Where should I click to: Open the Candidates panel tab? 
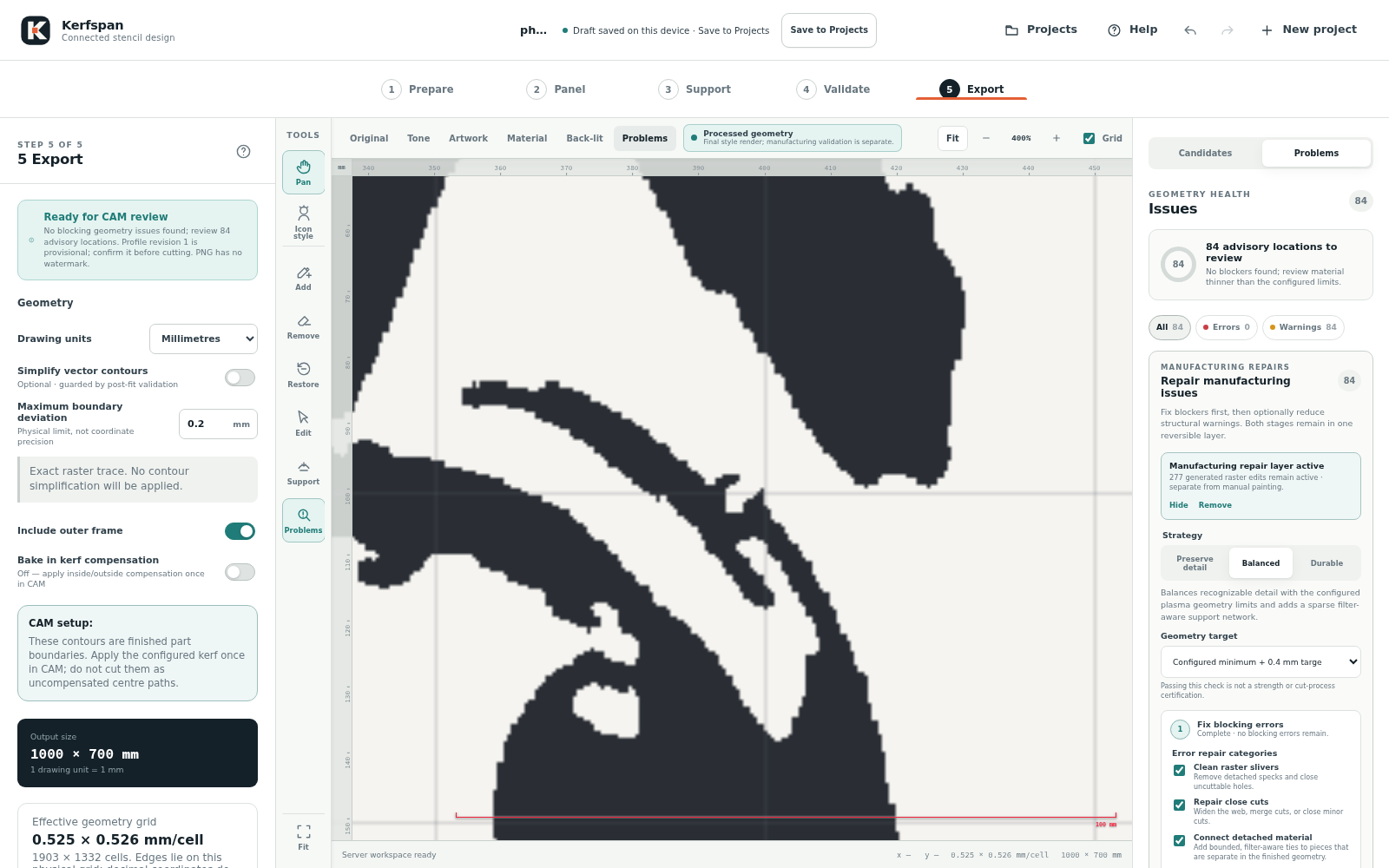click(1205, 153)
